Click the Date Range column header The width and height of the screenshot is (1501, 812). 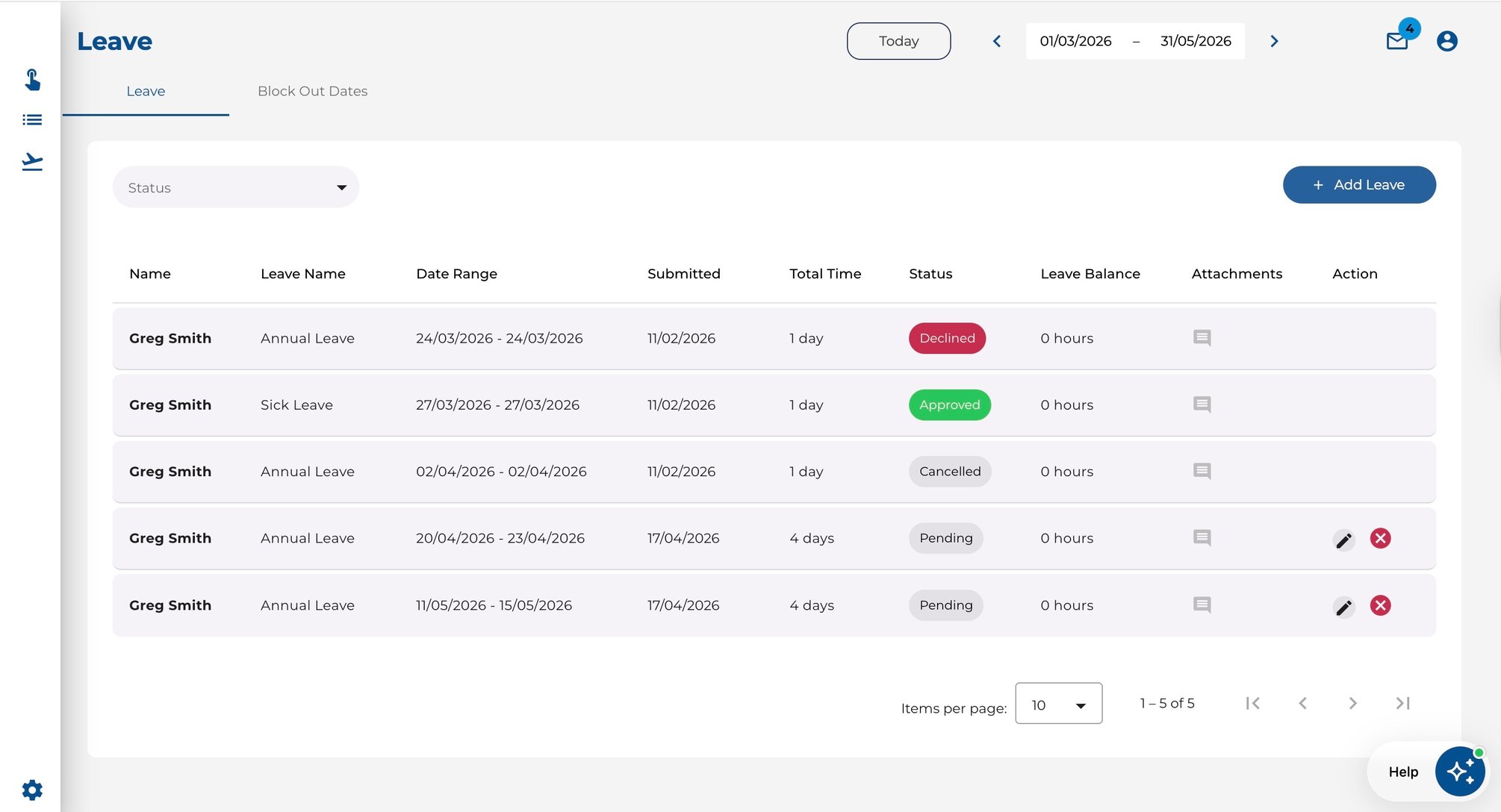point(456,274)
